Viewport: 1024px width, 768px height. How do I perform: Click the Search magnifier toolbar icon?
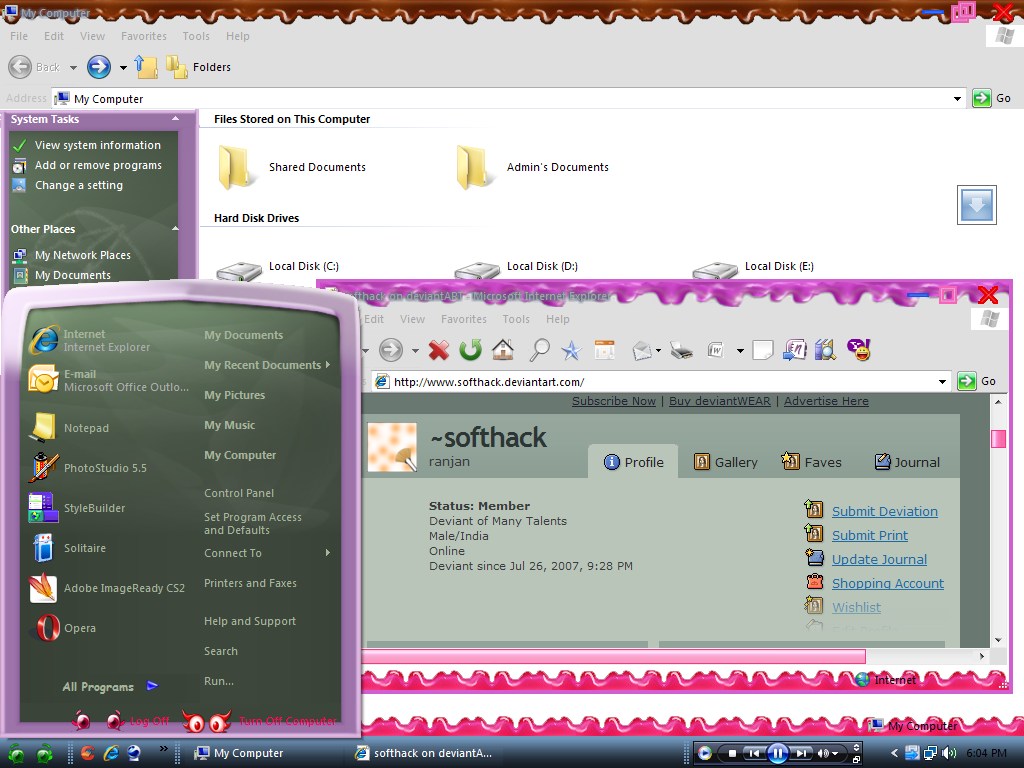539,350
